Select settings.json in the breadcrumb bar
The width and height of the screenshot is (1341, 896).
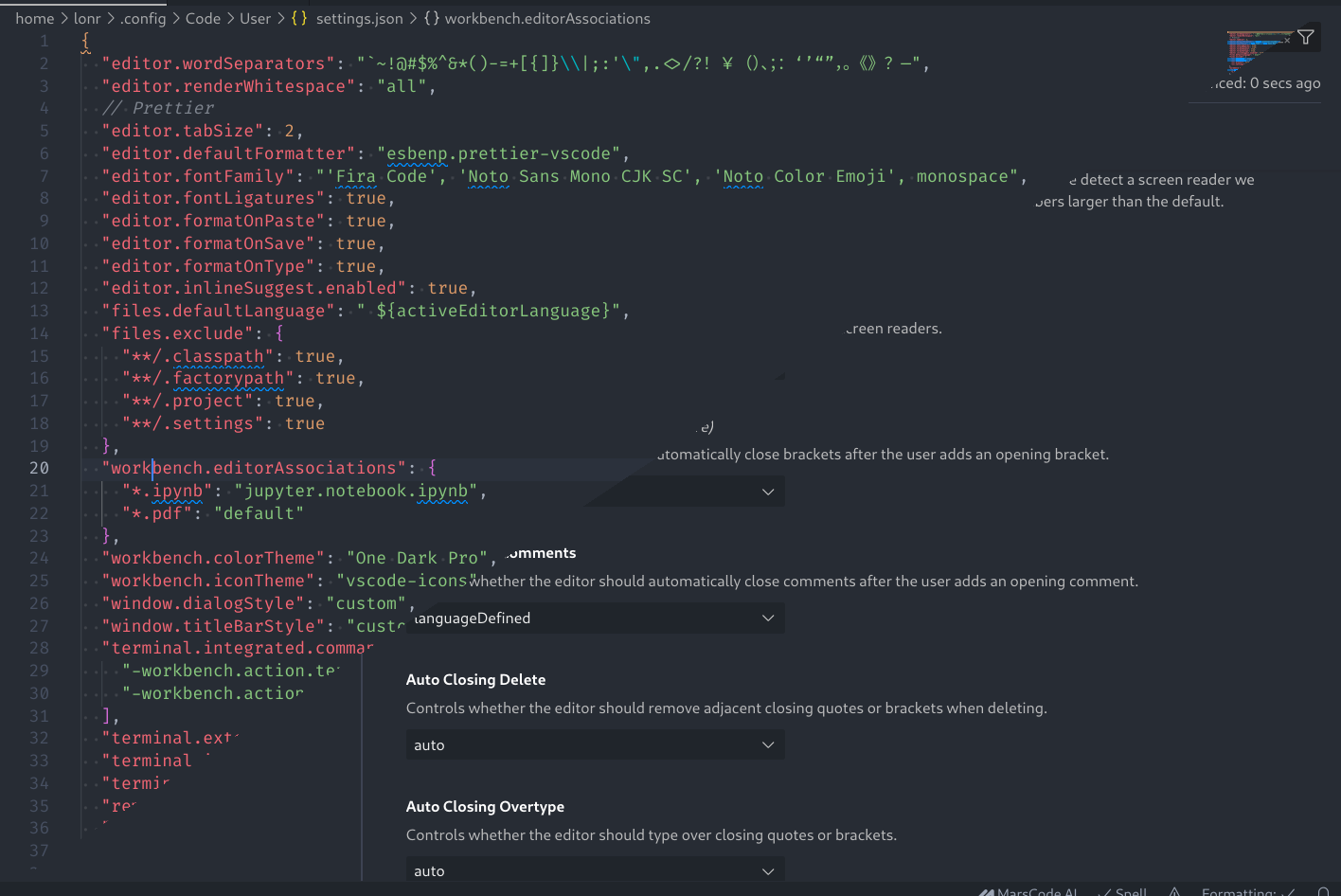click(x=359, y=18)
